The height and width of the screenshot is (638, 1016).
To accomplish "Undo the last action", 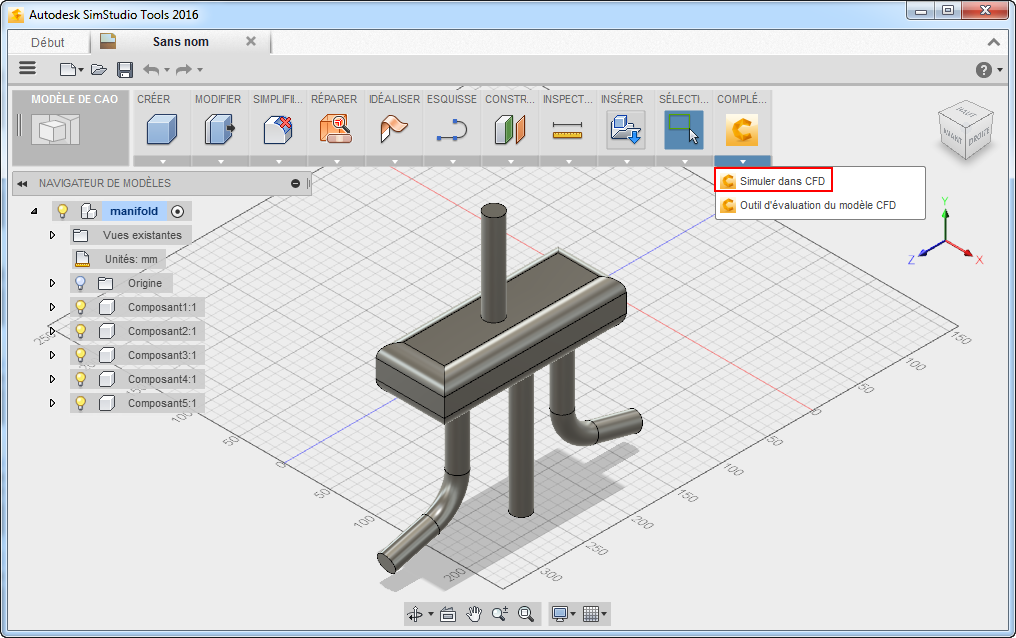I will (x=151, y=69).
